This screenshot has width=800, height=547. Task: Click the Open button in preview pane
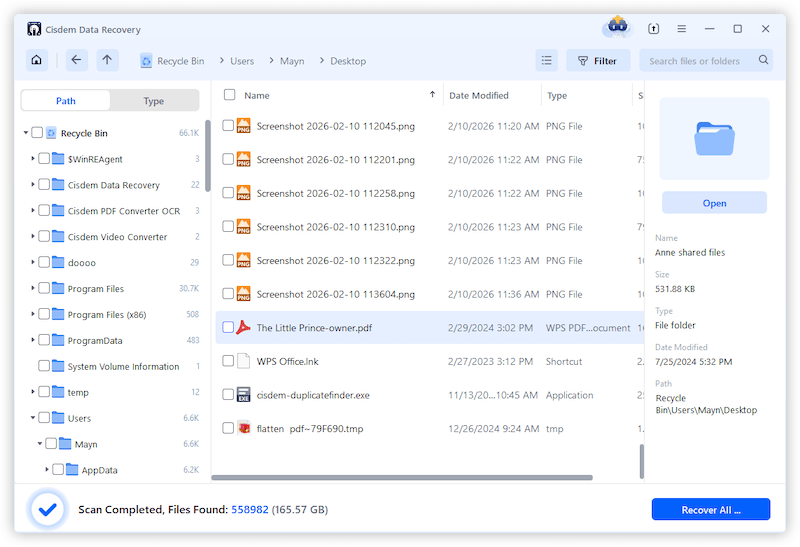click(714, 203)
